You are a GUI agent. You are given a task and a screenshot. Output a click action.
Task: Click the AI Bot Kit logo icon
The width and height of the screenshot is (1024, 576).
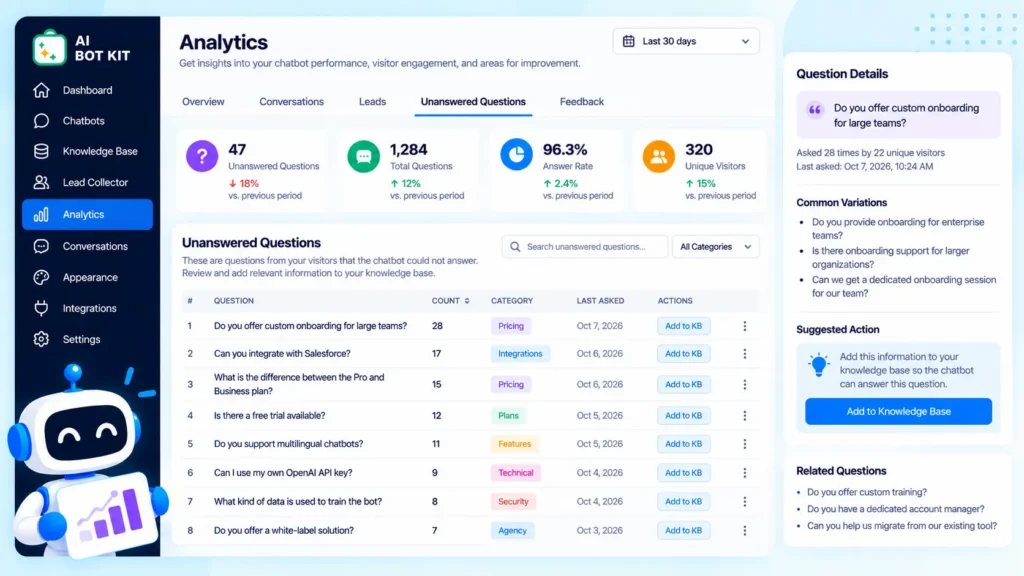(50, 48)
